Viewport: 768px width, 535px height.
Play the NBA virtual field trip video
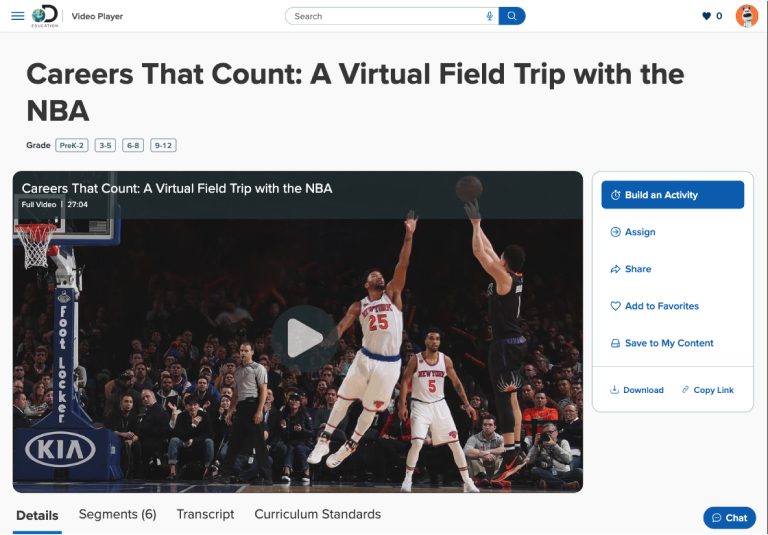304,338
